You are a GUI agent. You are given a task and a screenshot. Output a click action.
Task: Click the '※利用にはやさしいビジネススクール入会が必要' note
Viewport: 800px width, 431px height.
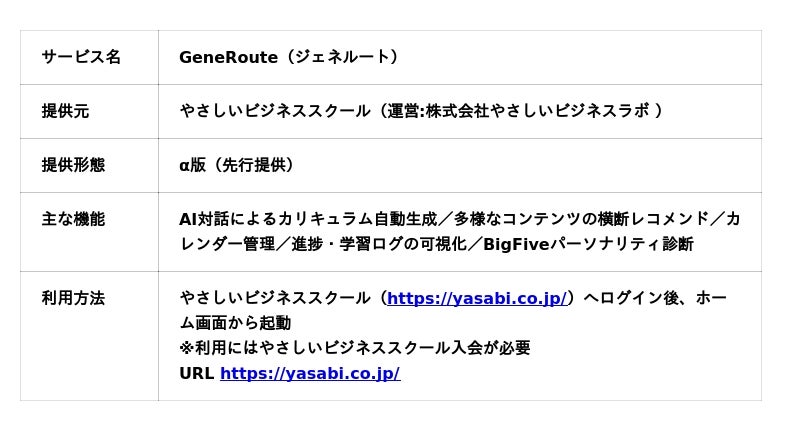[x=355, y=348]
